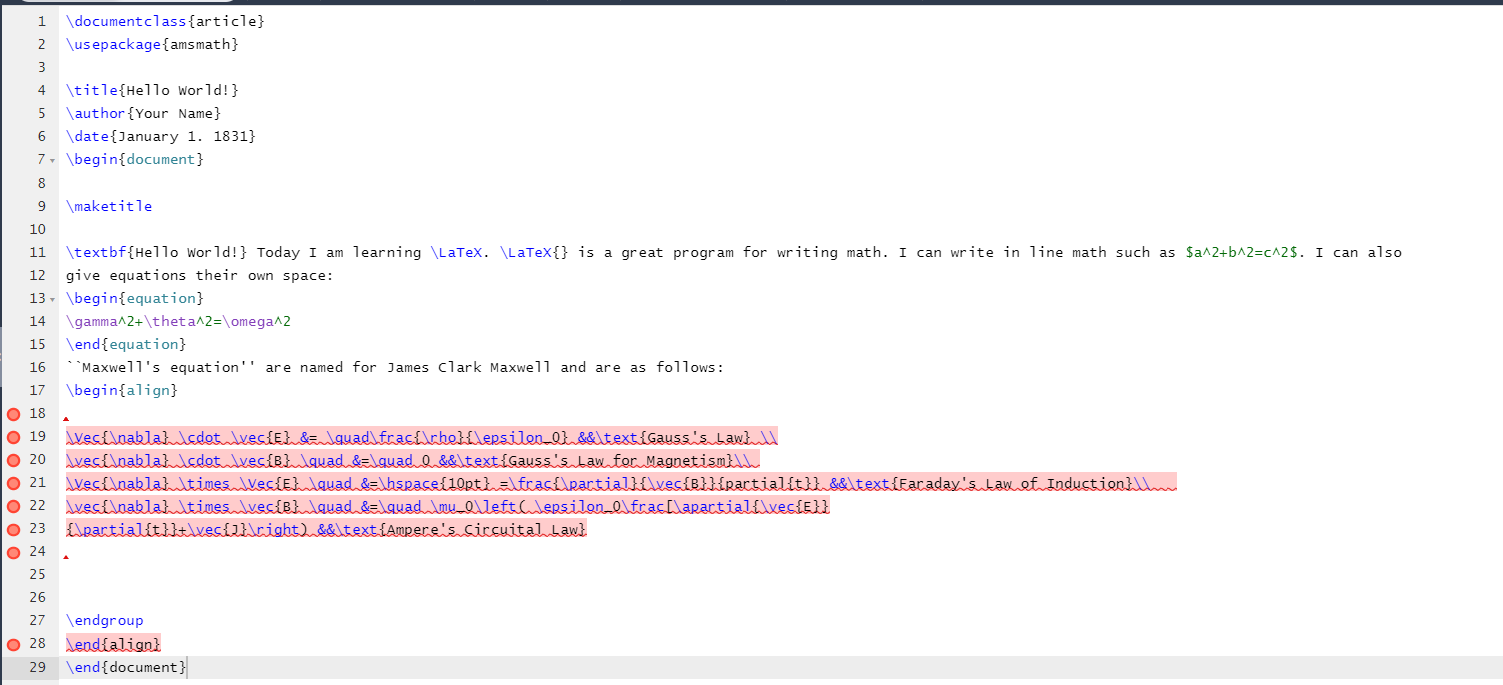Click the end{document} command on line 29
Screen dimensions: 1503x685
[125, 667]
